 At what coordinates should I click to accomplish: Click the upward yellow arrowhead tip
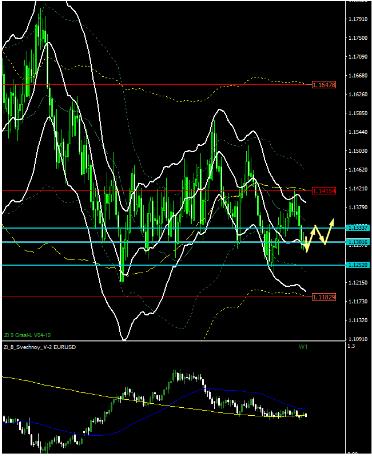tap(332, 220)
